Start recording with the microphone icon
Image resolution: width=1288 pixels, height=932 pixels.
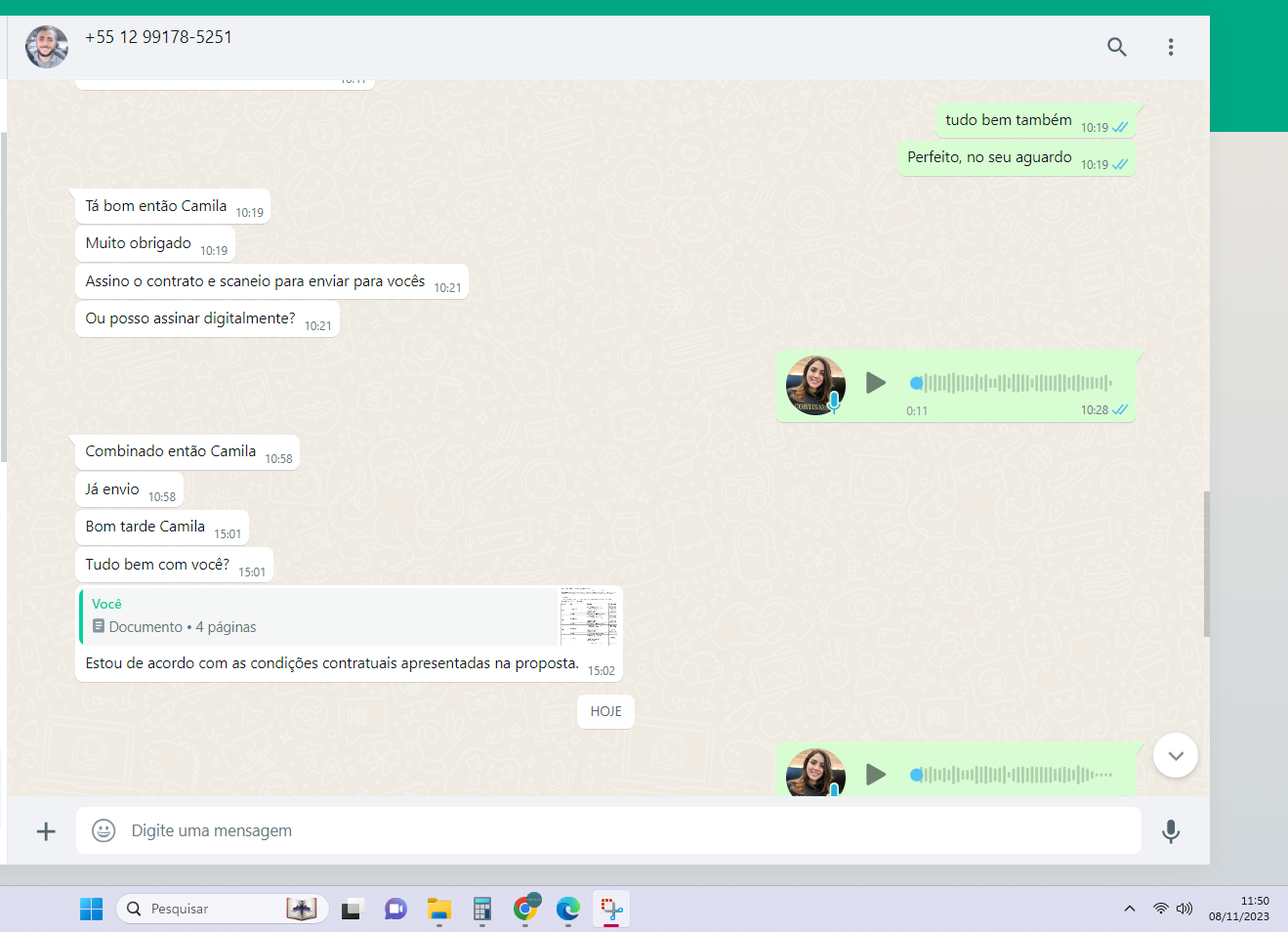(x=1171, y=831)
